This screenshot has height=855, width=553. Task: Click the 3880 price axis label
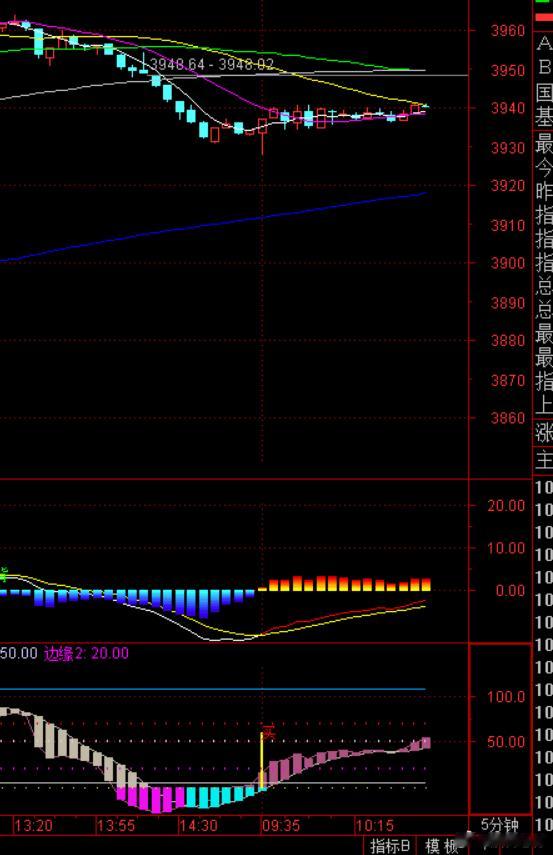(507, 340)
